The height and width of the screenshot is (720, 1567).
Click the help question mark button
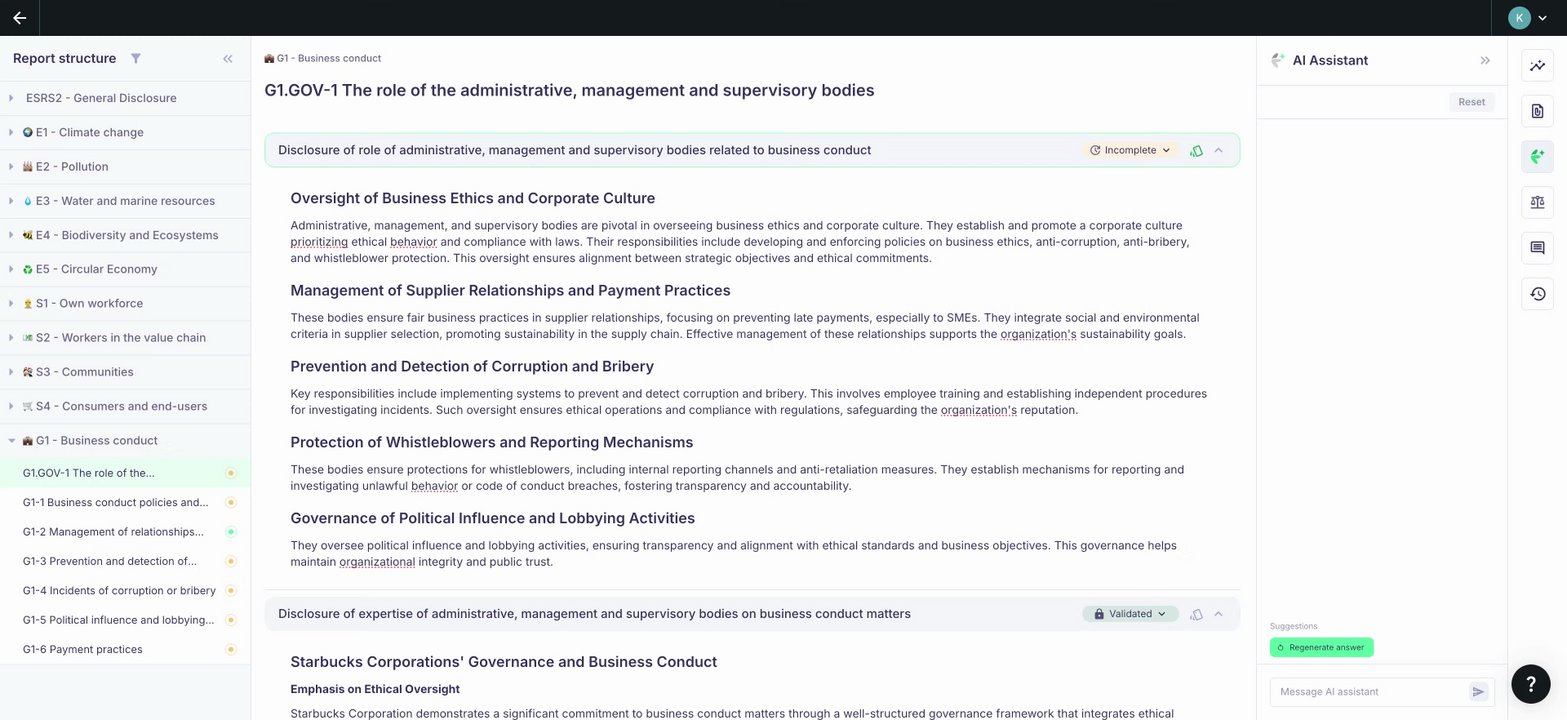pyautogui.click(x=1530, y=683)
